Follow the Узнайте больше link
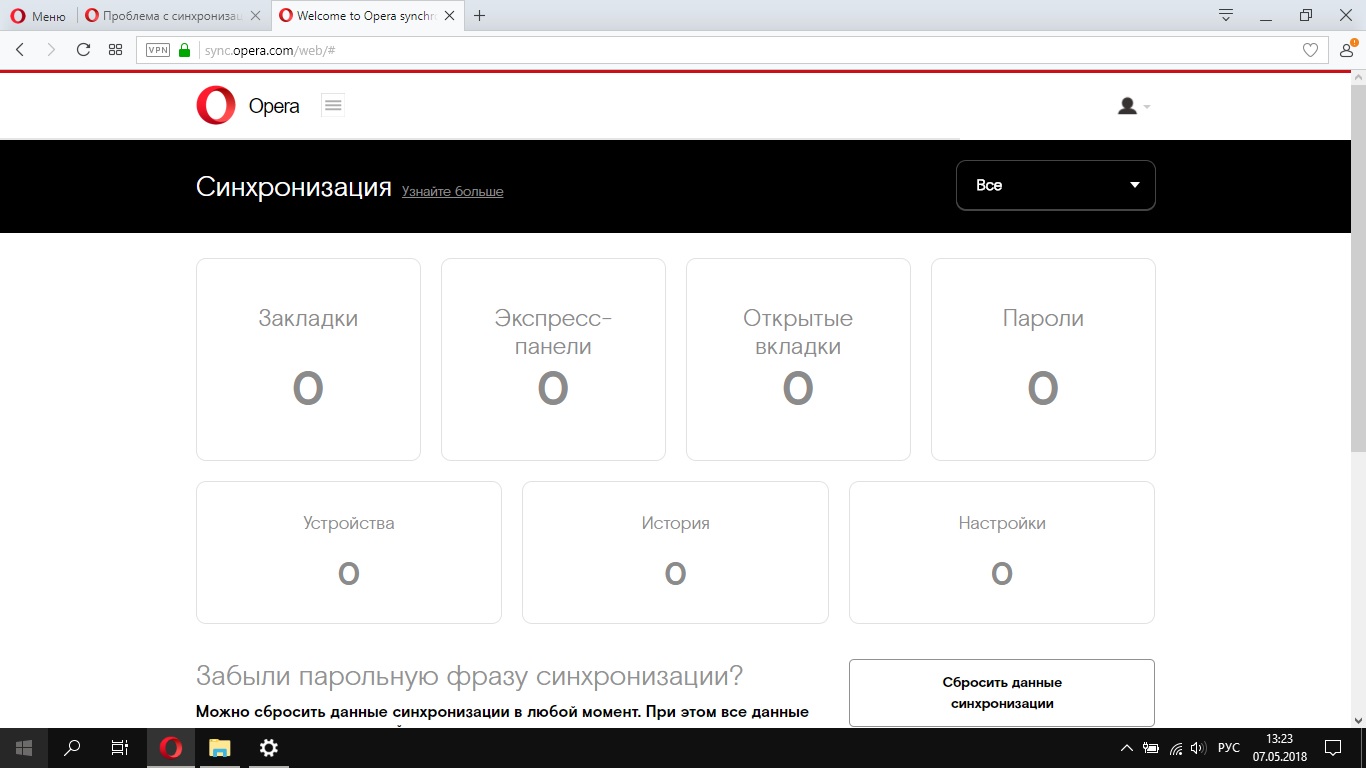Viewport: 1366px width, 768px height. [x=453, y=191]
